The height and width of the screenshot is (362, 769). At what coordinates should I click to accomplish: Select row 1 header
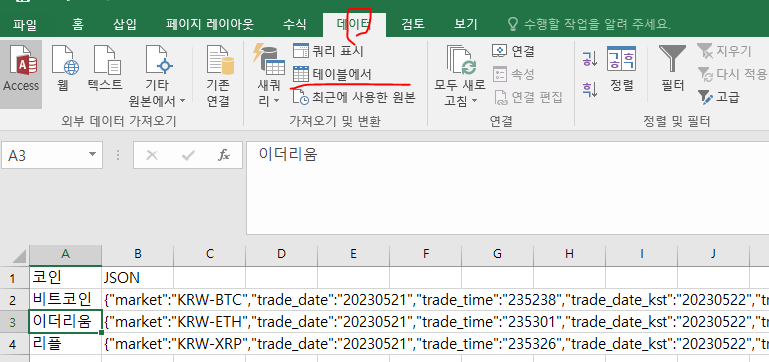pyautogui.click(x=14, y=278)
